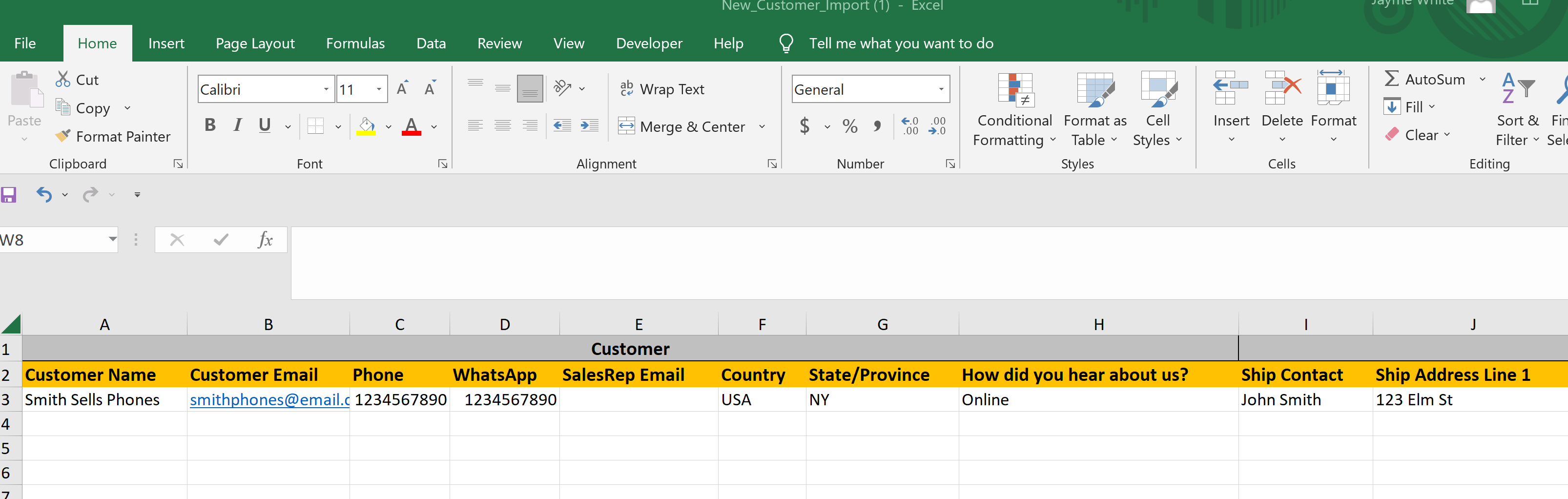Open the Clear button menu
The width and height of the screenshot is (1568, 499).
click(x=1418, y=134)
